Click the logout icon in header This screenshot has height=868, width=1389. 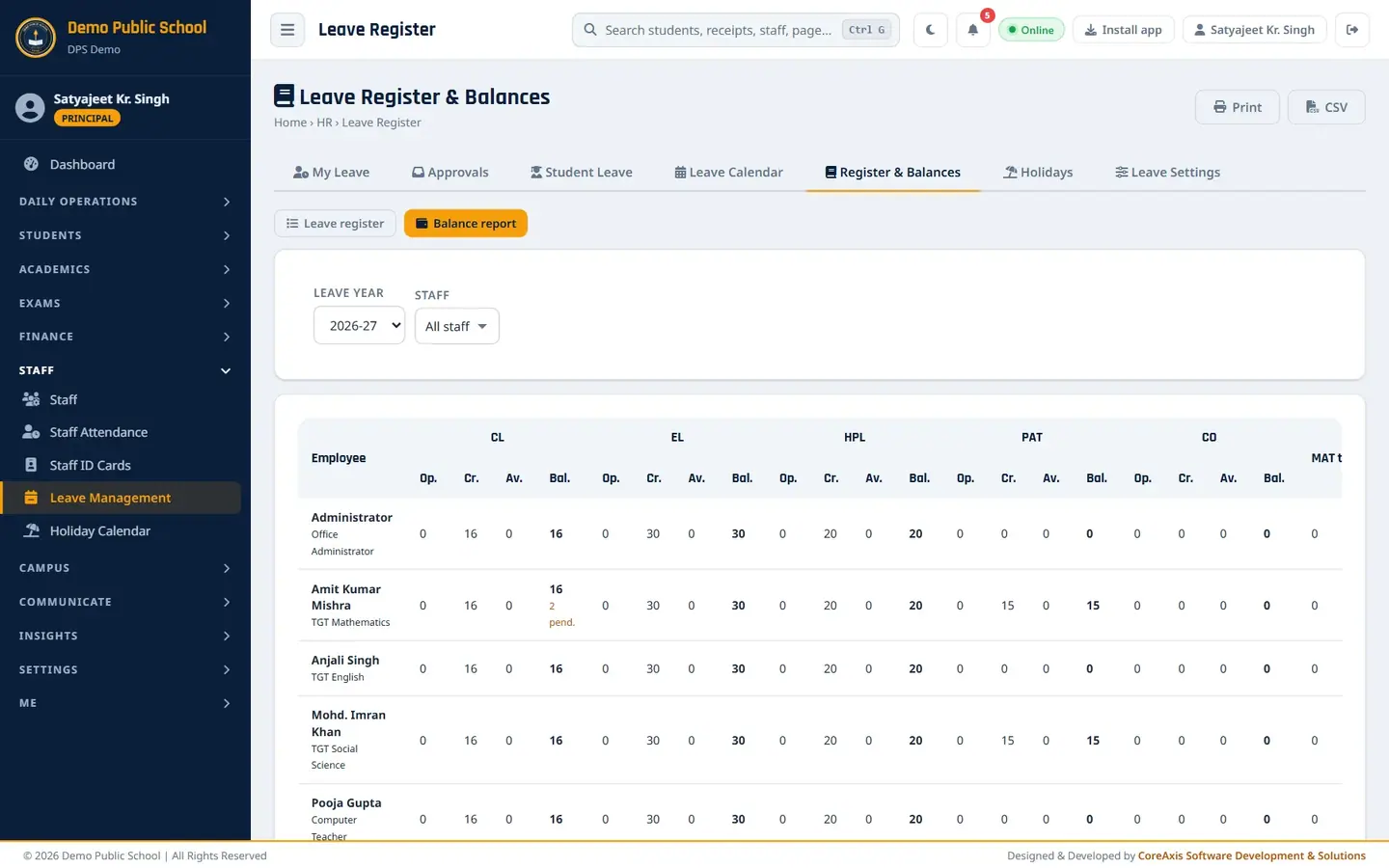coord(1352,30)
